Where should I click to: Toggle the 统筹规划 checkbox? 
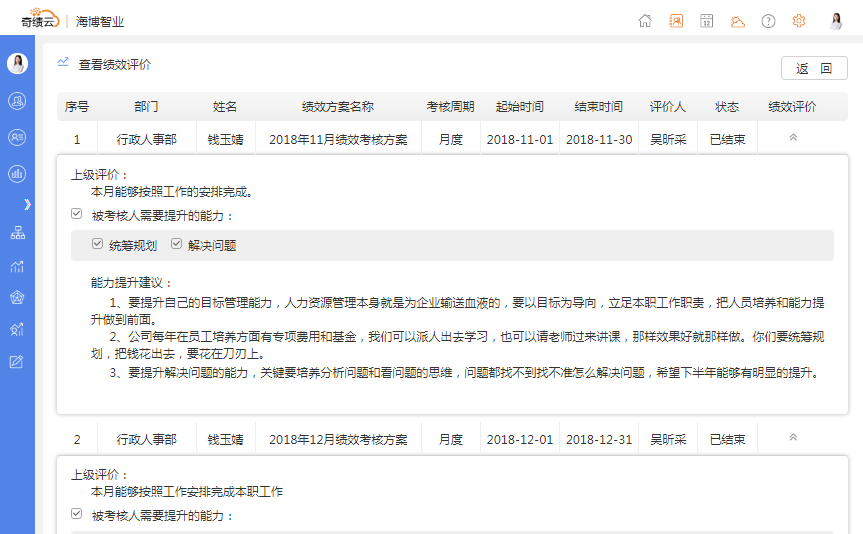97,243
